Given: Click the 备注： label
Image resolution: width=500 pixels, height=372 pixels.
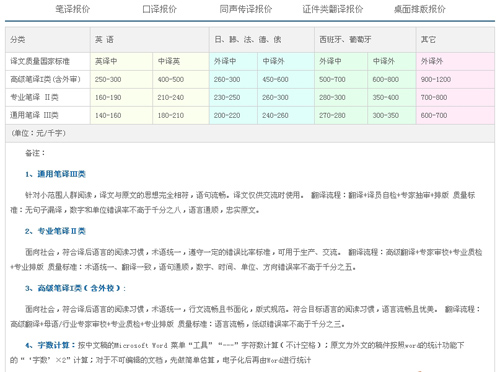Looking at the screenshot, I should point(35,153).
